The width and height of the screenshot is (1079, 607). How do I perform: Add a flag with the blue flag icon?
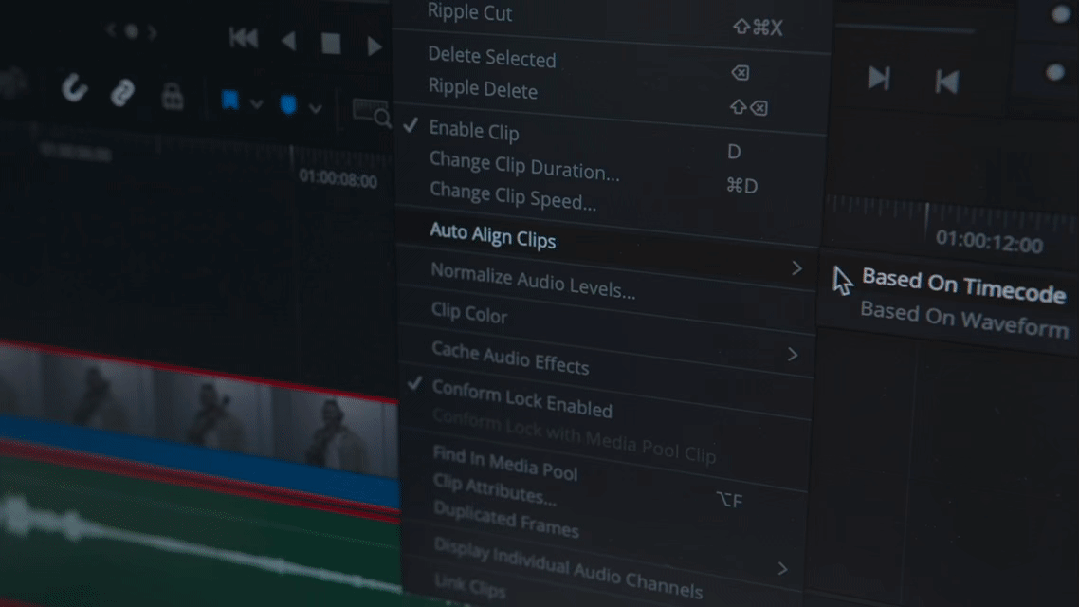pyautogui.click(x=230, y=100)
